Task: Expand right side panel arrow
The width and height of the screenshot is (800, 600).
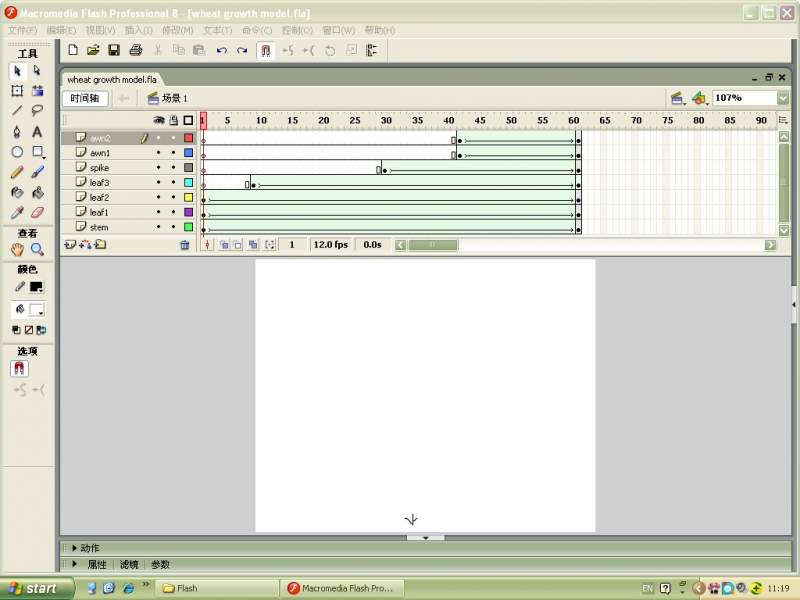Action: coord(794,305)
